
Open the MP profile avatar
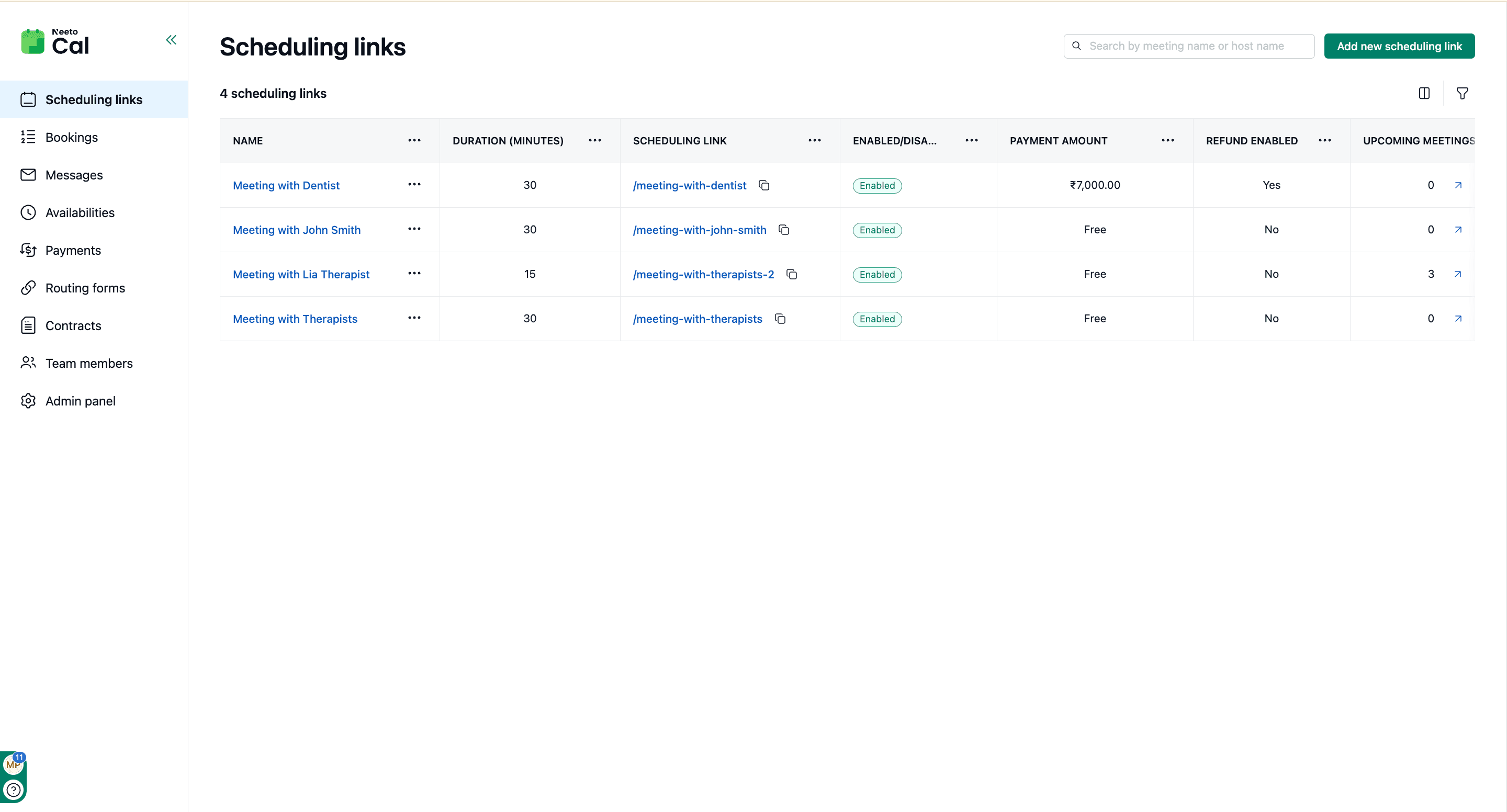click(x=13, y=764)
